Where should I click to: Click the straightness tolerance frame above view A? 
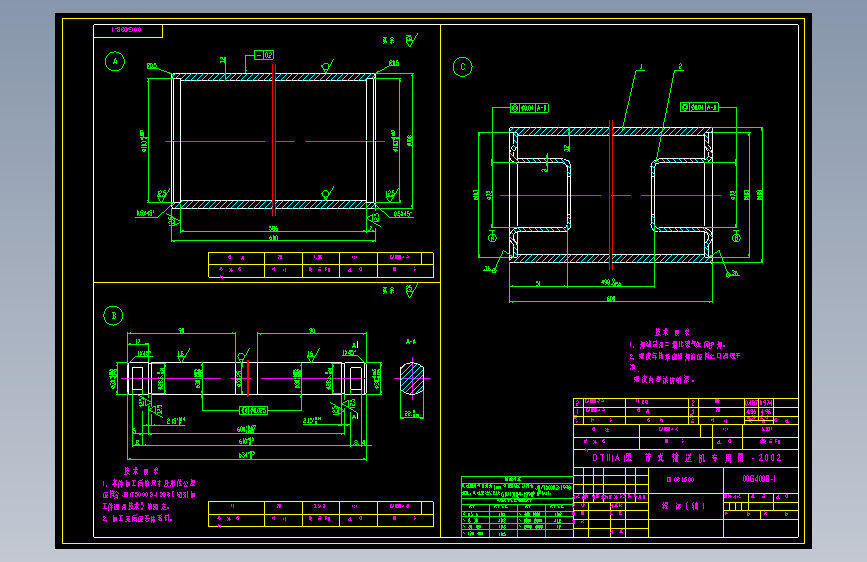click(264, 55)
